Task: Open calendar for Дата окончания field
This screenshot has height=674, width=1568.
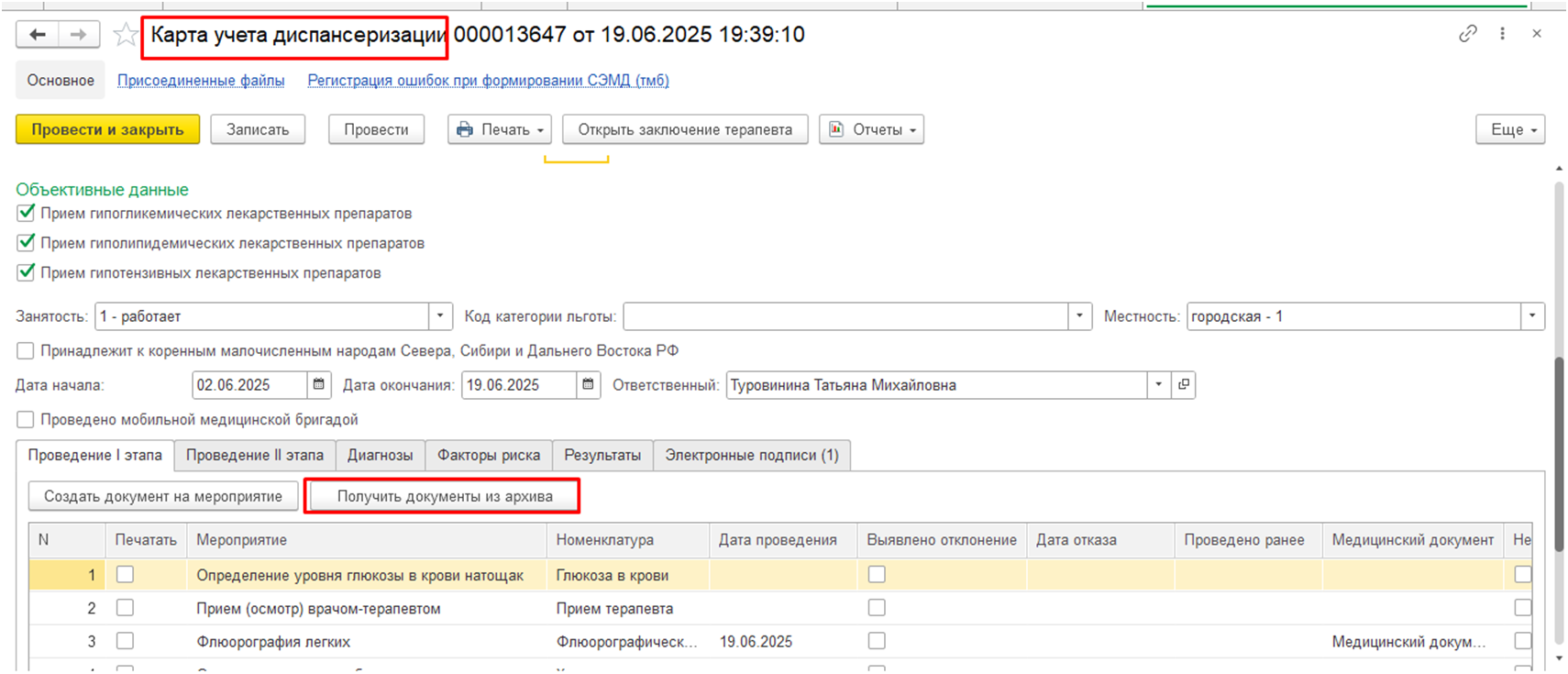Action: 588,385
